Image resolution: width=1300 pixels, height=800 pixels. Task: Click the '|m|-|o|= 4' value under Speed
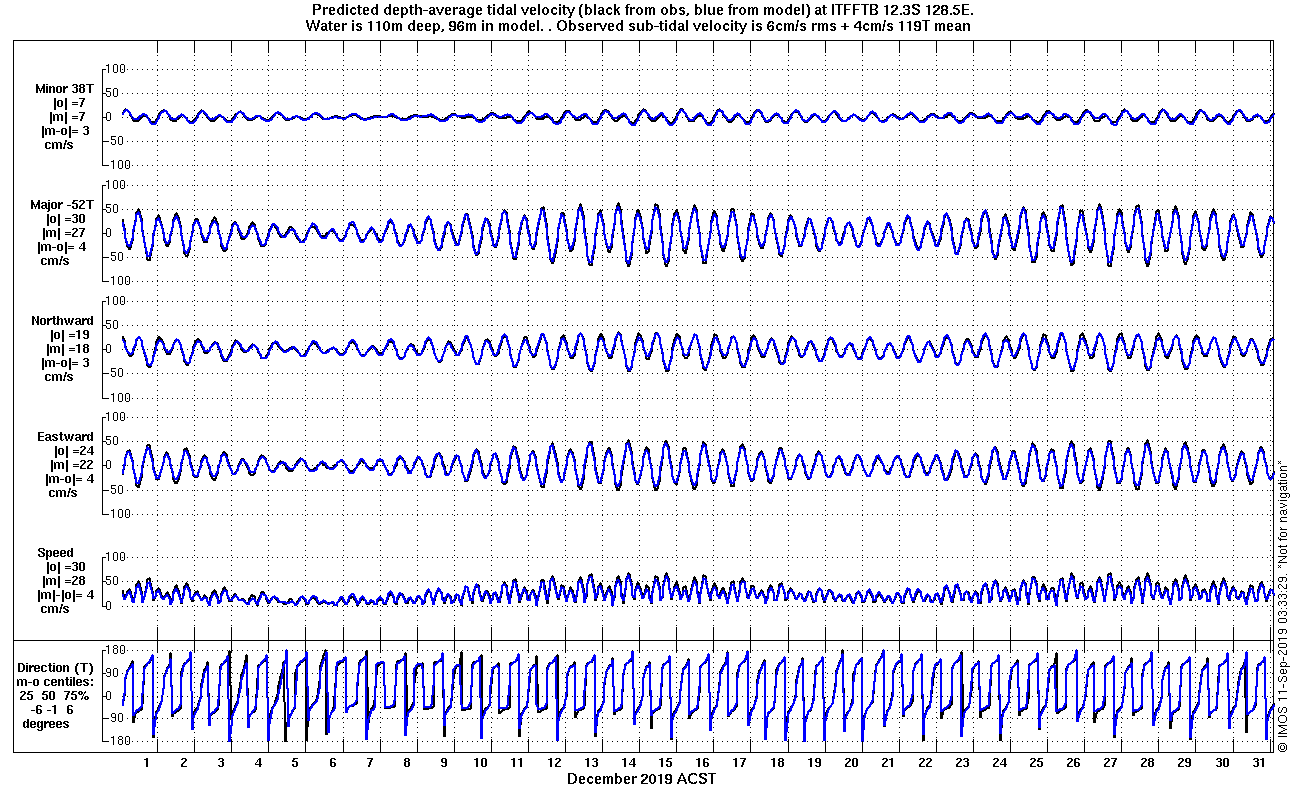[x=65, y=595]
